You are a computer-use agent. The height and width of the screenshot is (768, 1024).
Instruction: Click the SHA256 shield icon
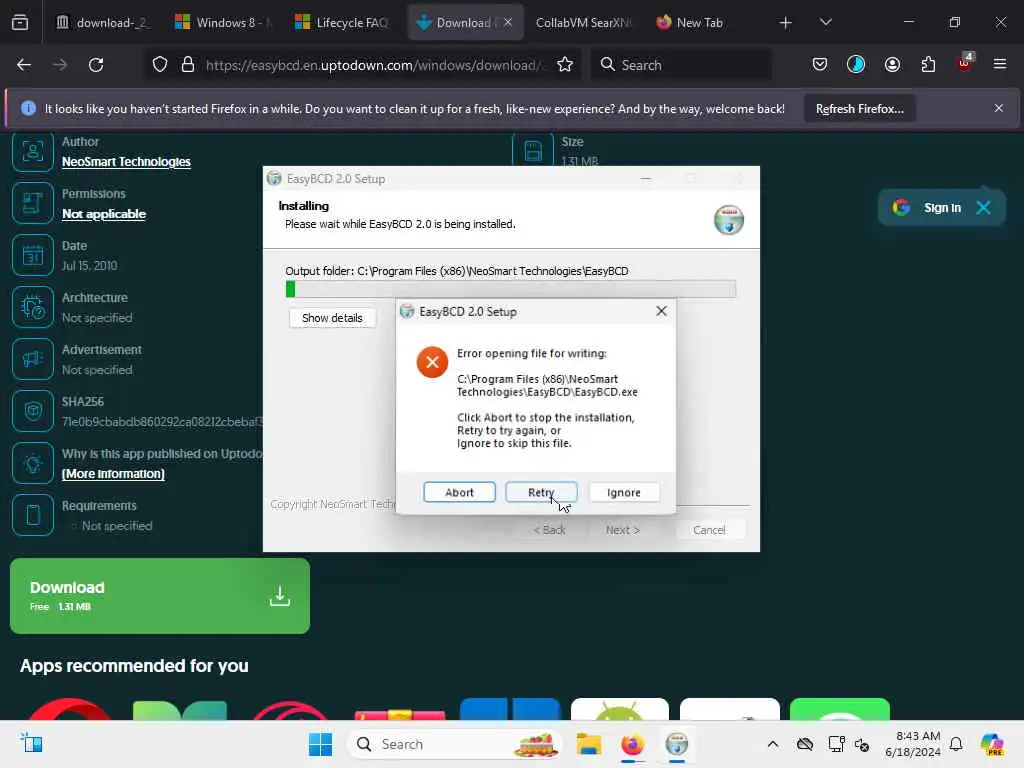(33, 411)
